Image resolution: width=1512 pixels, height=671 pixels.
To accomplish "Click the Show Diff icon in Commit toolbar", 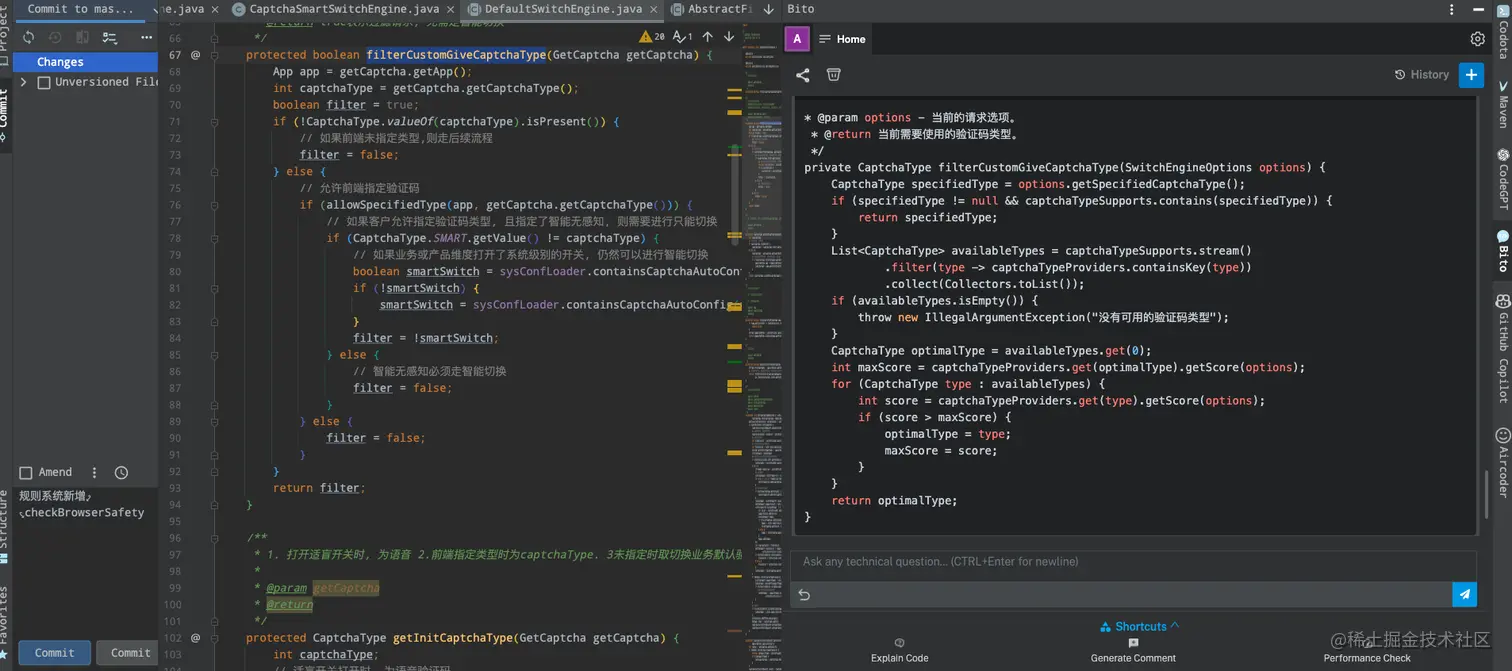I will pyautogui.click(x=82, y=37).
